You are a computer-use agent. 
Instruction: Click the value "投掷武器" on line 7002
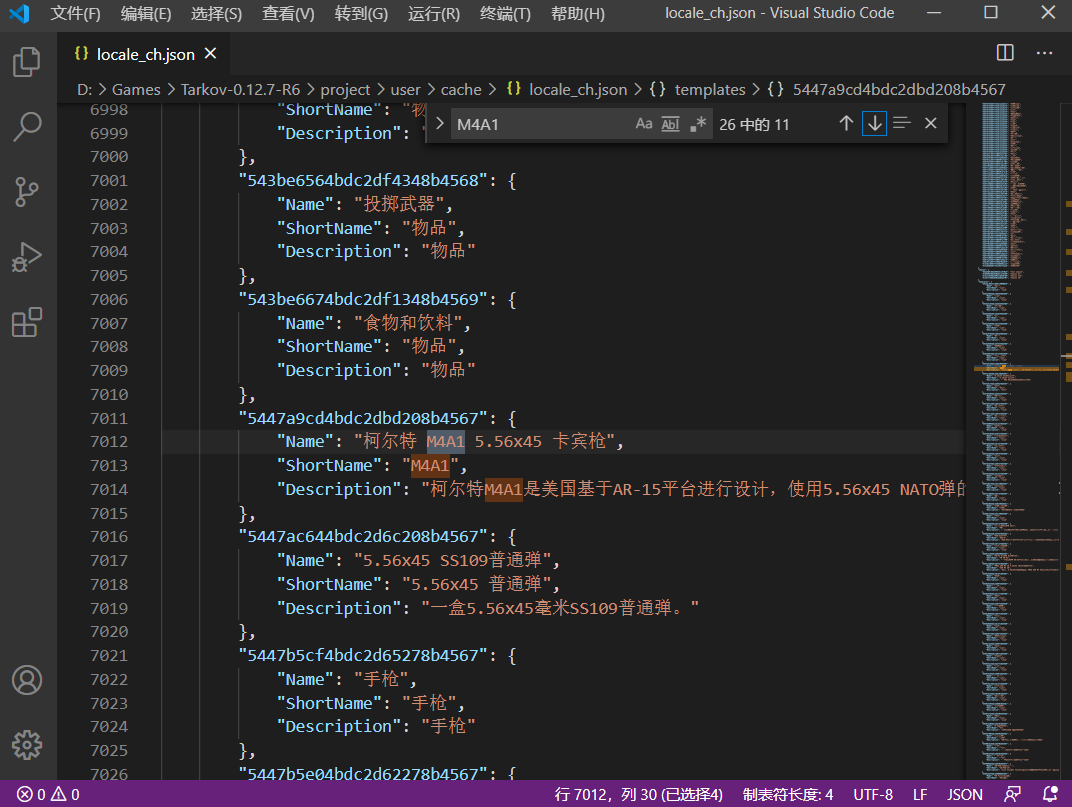[x=399, y=204]
